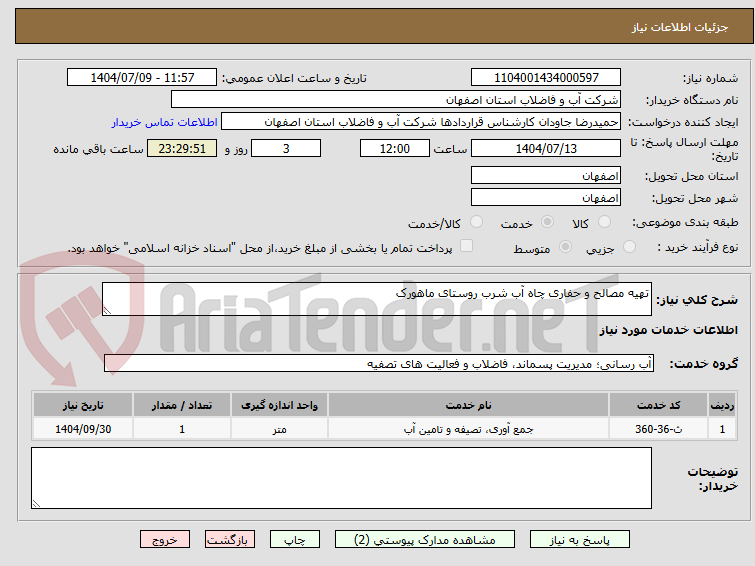Click the استان محل تحویل field

coord(546,175)
